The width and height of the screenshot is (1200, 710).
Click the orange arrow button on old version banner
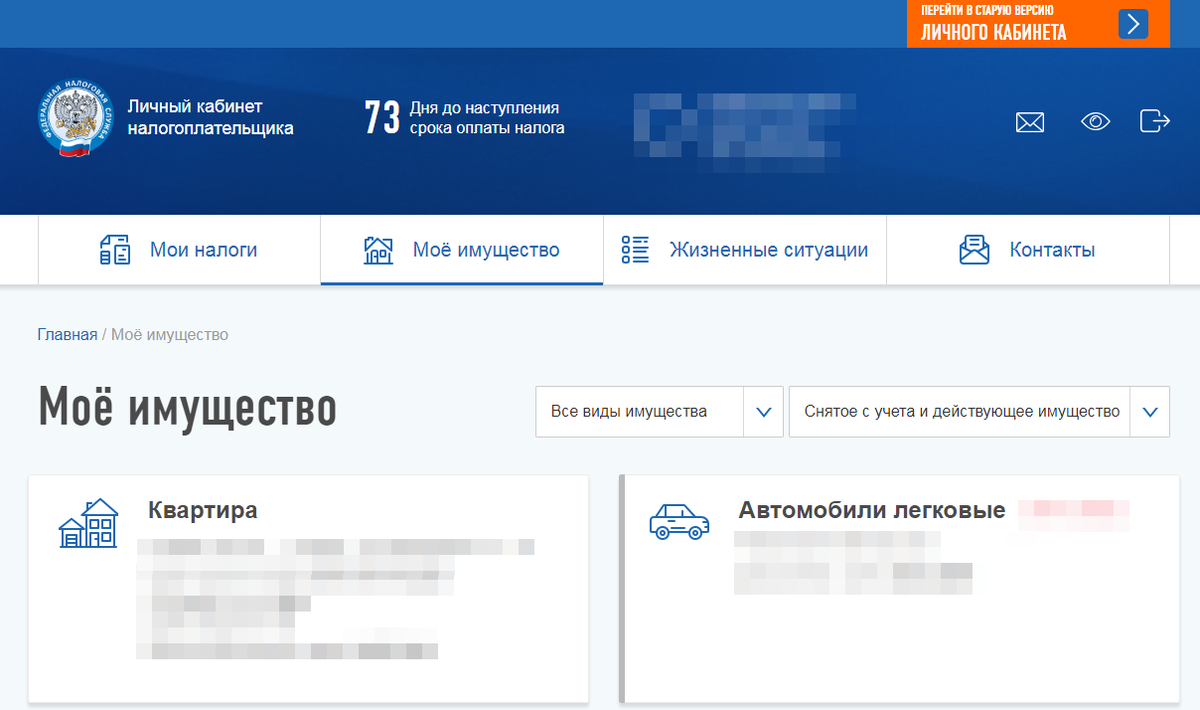[1131, 24]
